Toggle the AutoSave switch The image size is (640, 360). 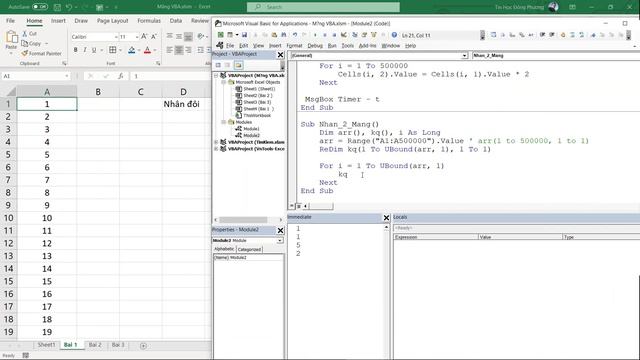[x=40, y=7]
